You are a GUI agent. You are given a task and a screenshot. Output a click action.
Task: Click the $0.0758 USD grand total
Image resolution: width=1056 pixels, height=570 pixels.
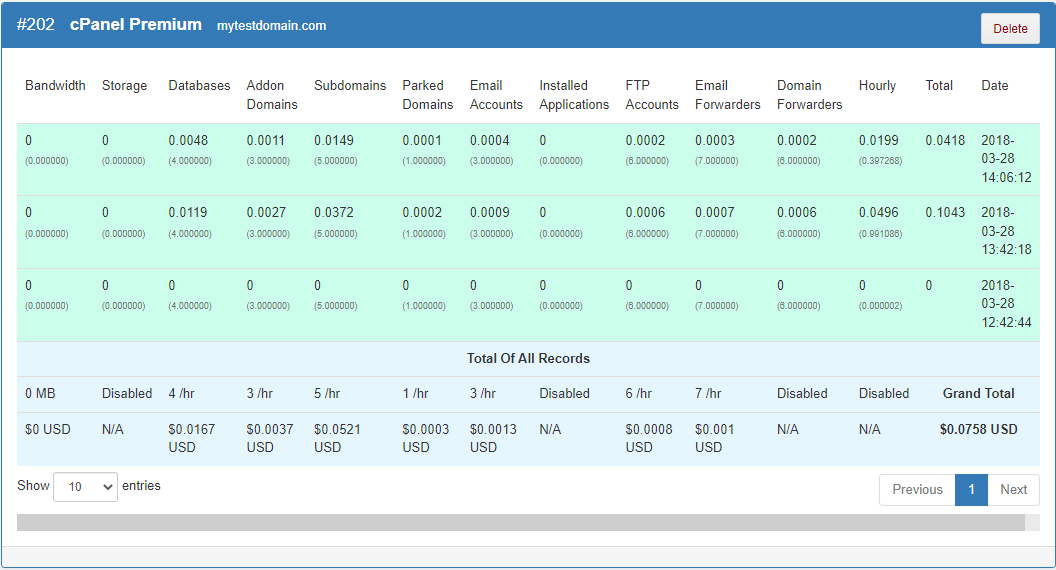pos(979,429)
